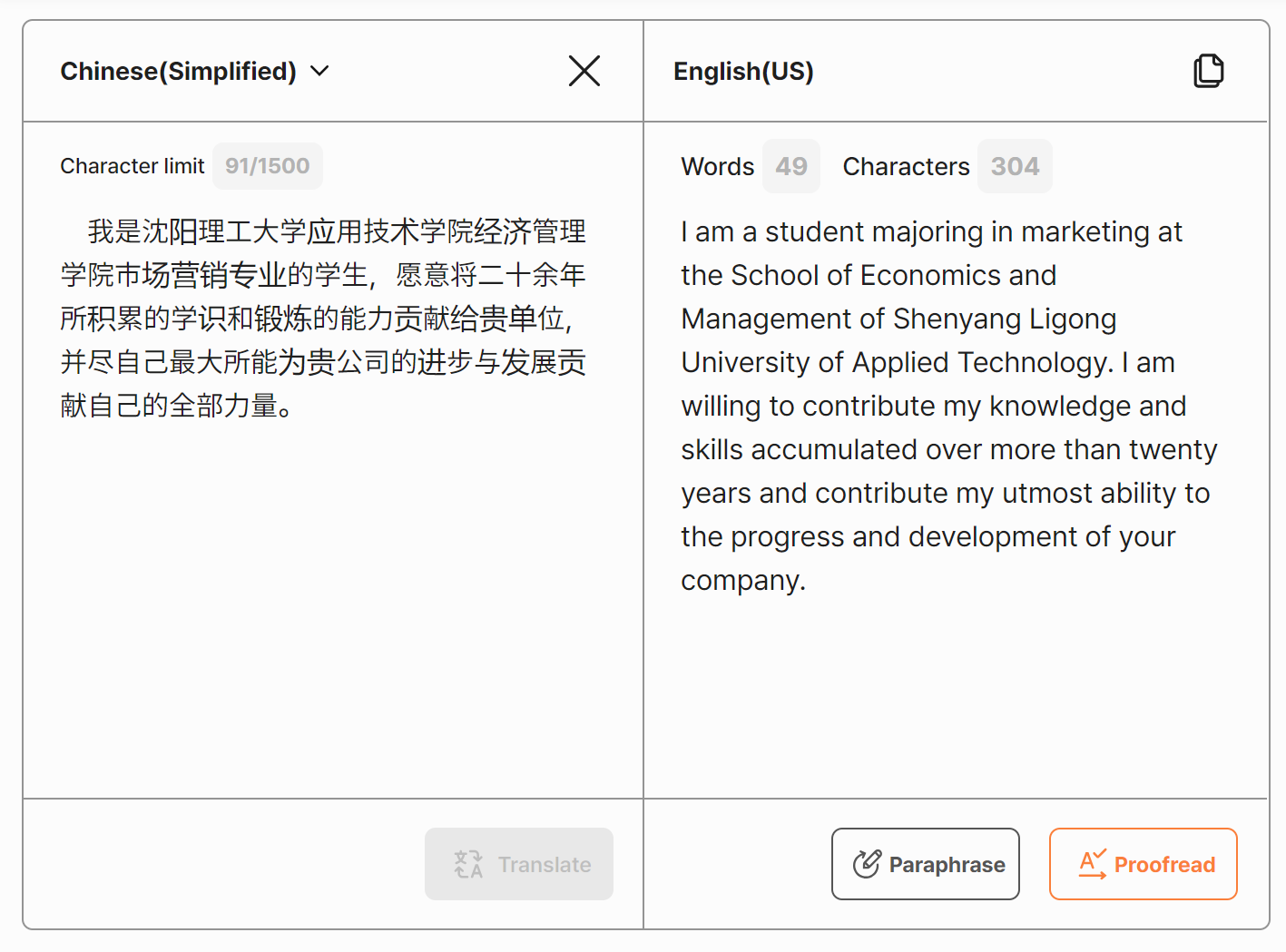1286x952 pixels.
Task: Click the 91/1500 character limit badge
Action: (268, 166)
